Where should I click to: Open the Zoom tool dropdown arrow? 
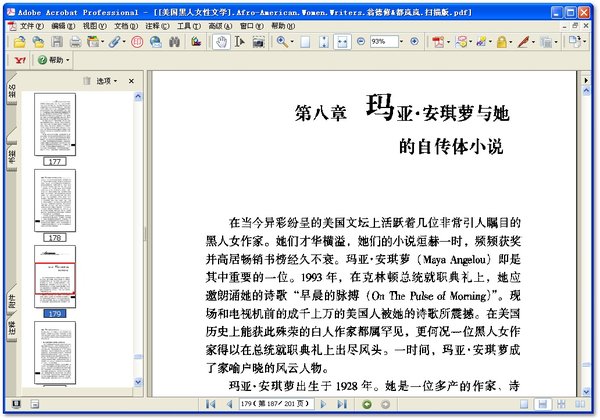click(x=292, y=41)
